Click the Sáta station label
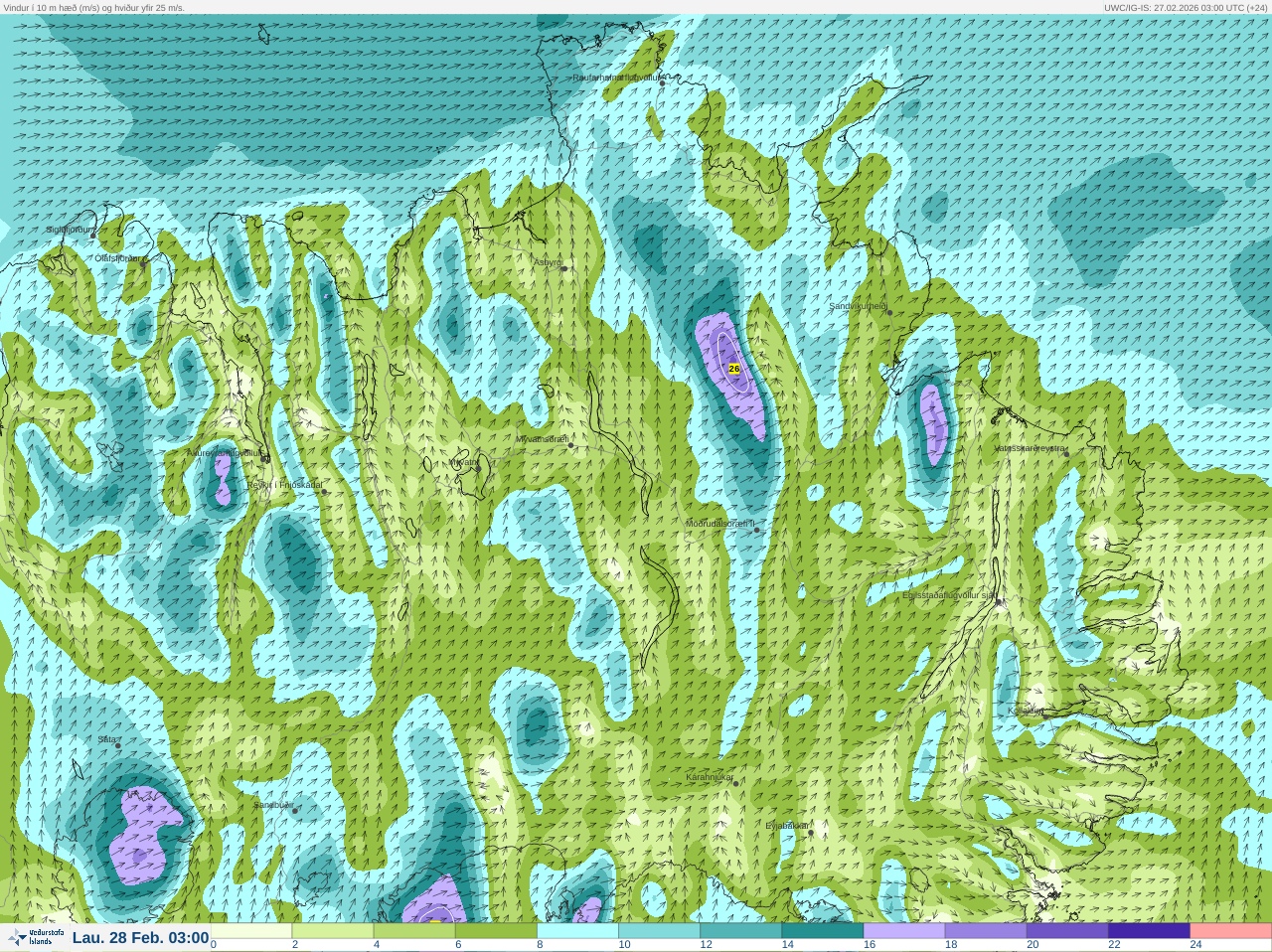This screenshot has width=1272, height=952. pos(107,739)
